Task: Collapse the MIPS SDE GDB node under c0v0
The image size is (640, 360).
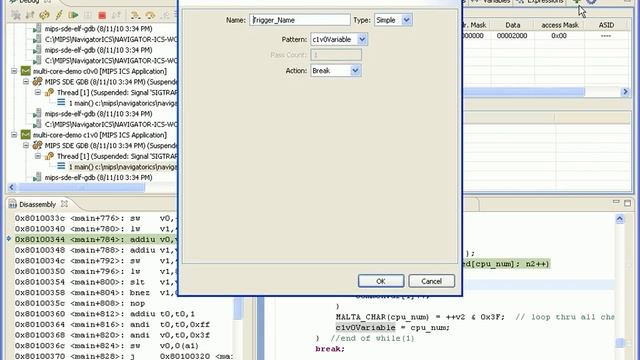Action: tap(26, 82)
